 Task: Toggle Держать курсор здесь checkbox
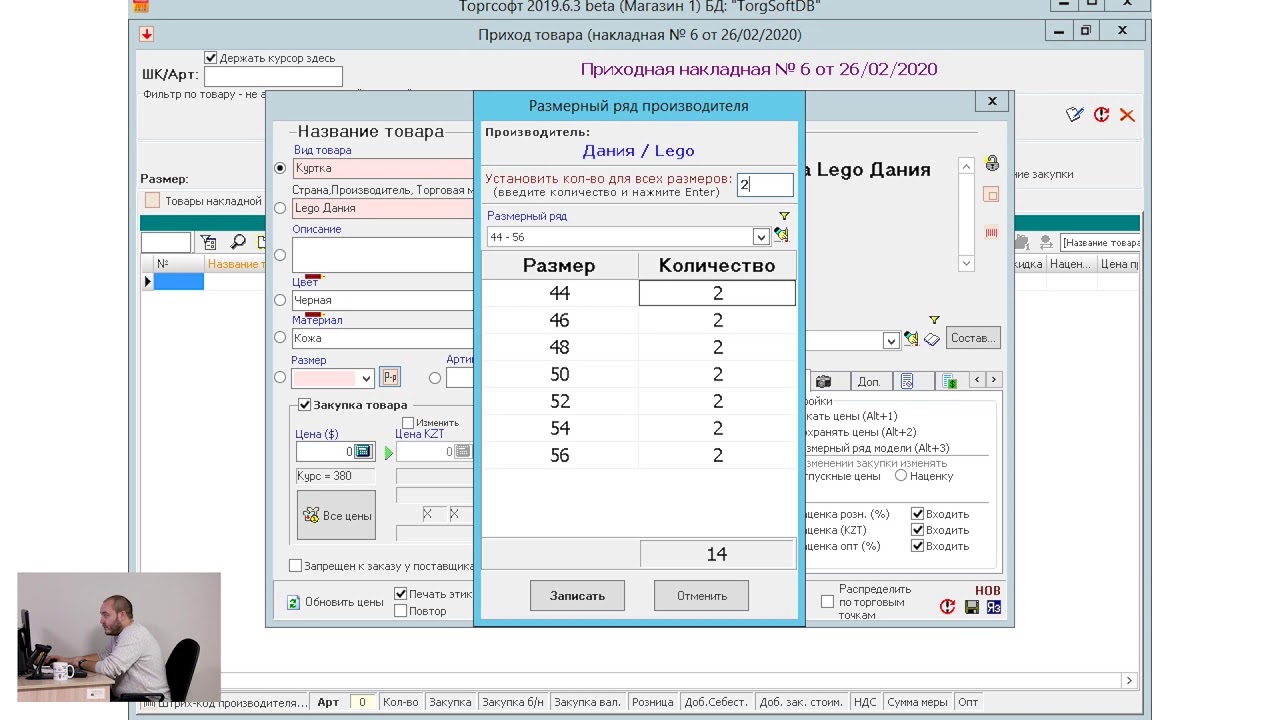point(210,58)
